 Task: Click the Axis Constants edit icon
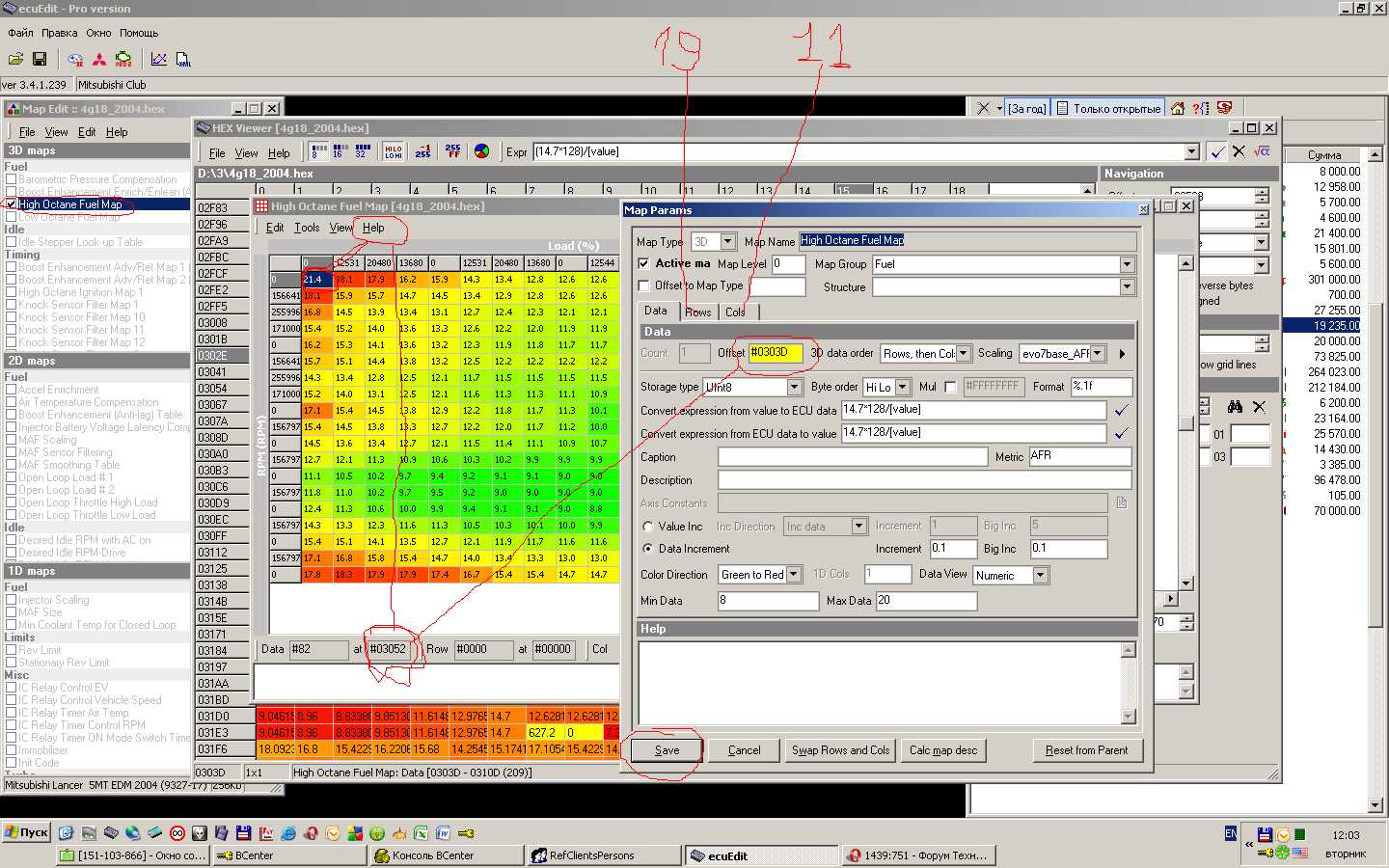click(x=1122, y=502)
